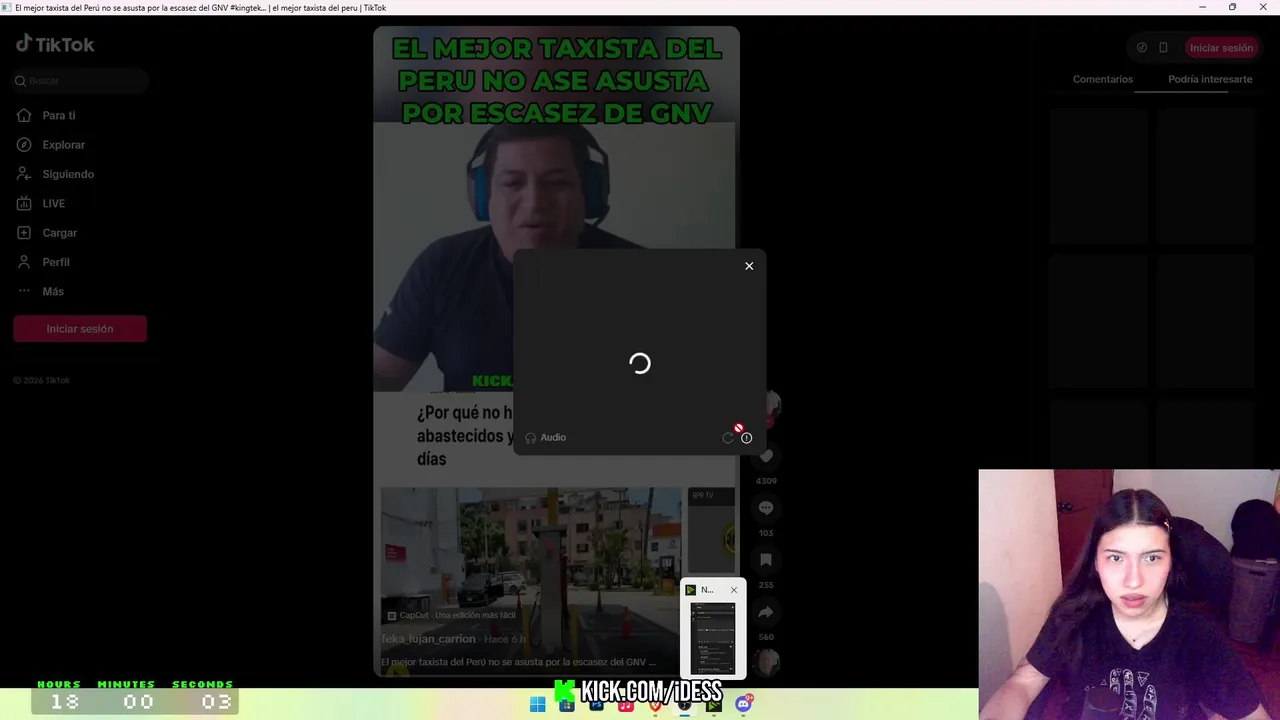Viewport: 1280px width, 720px height.
Task: Select the taskbar window preview thumbnail
Action: coord(713,638)
